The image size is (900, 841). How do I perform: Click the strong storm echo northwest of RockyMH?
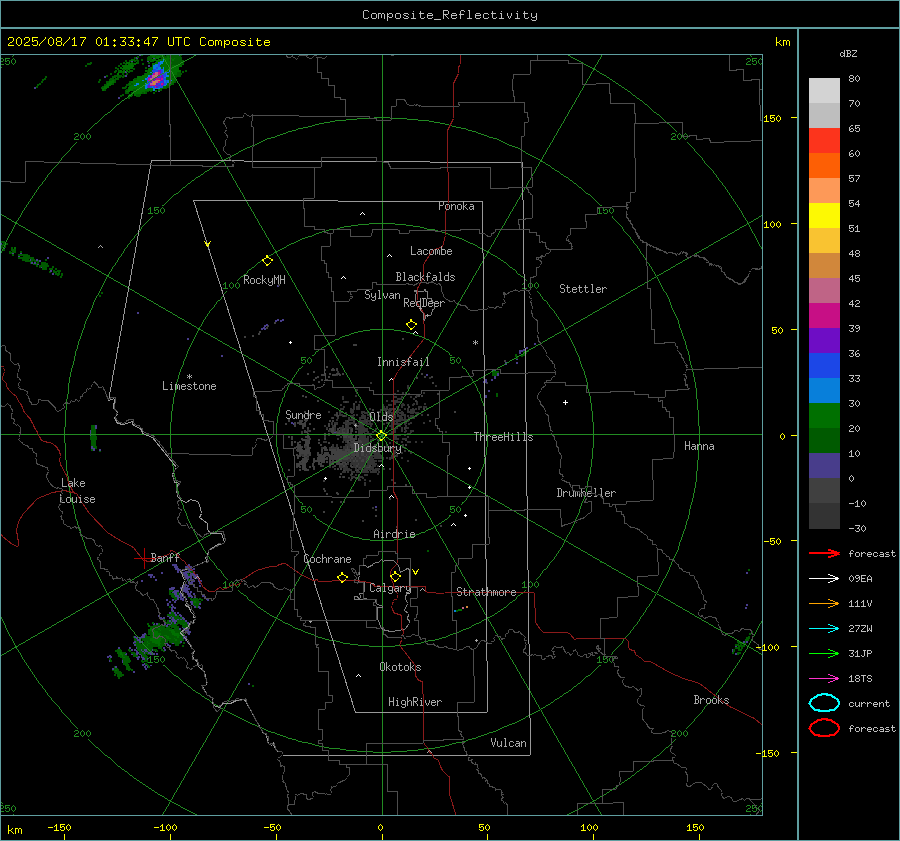point(156,77)
